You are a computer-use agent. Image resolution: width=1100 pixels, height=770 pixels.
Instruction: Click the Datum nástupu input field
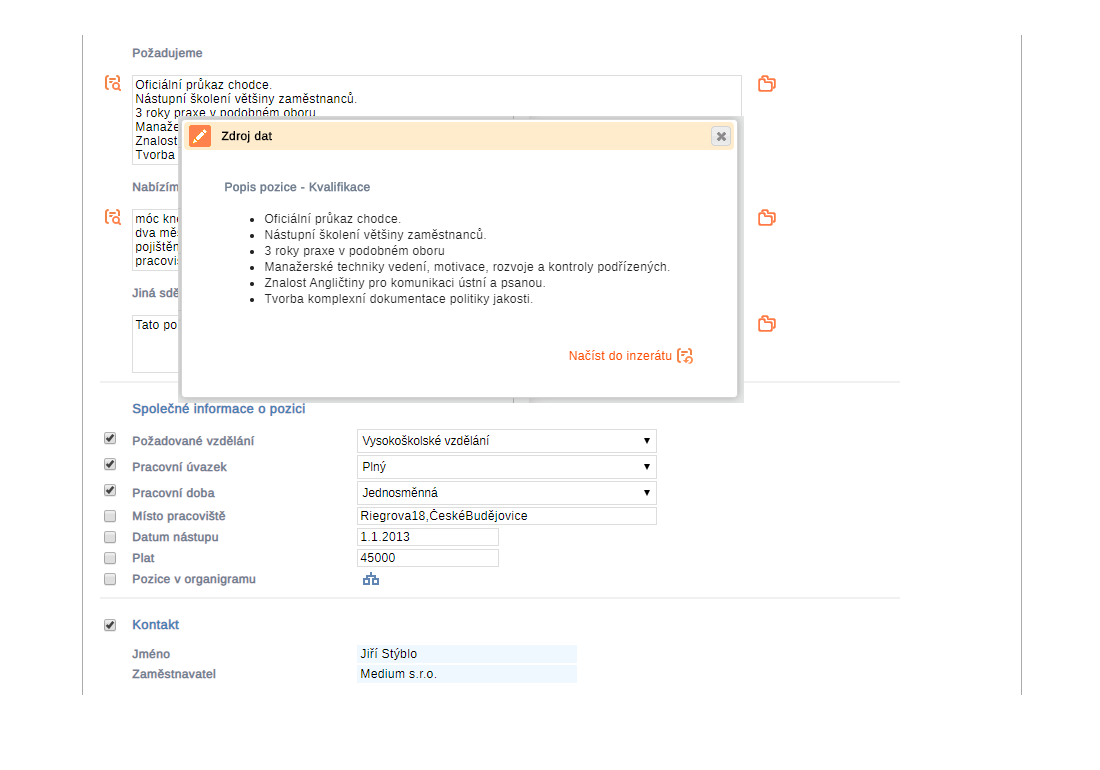coord(427,537)
